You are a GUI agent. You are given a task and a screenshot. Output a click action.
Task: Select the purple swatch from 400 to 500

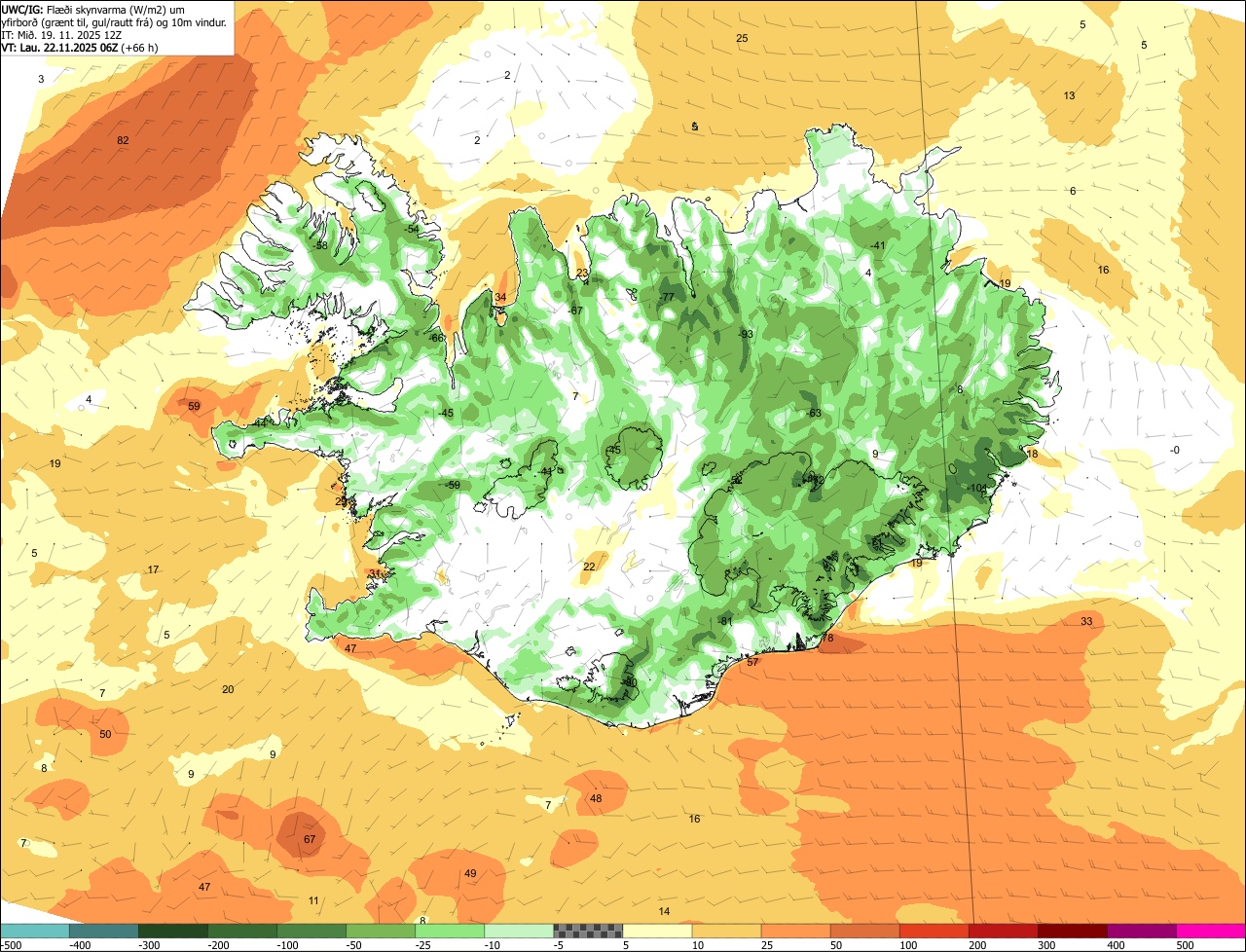(x=1141, y=931)
